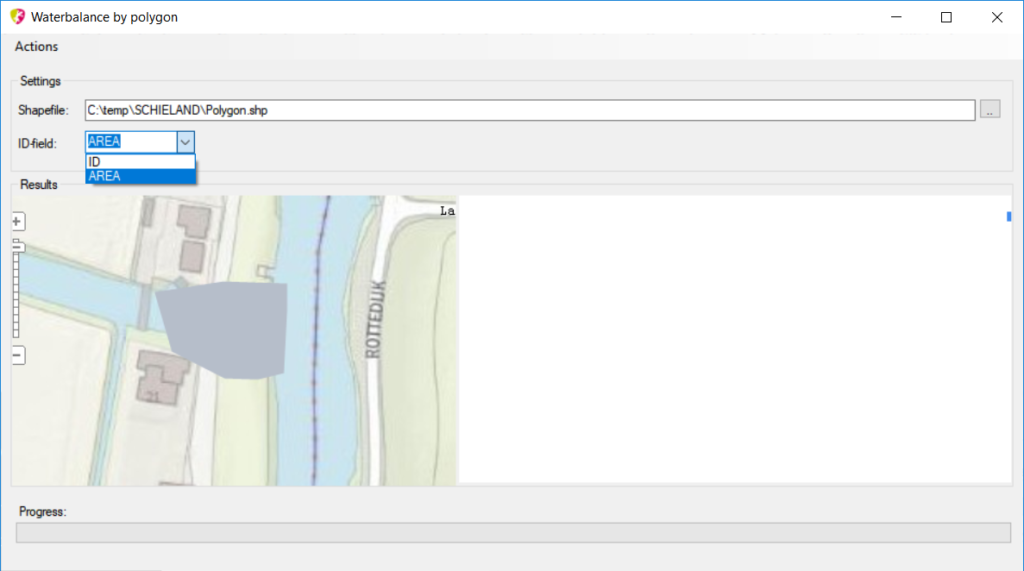Image resolution: width=1024 pixels, height=571 pixels.
Task: Click the map zoom out minus button
Action: (17, 355)
